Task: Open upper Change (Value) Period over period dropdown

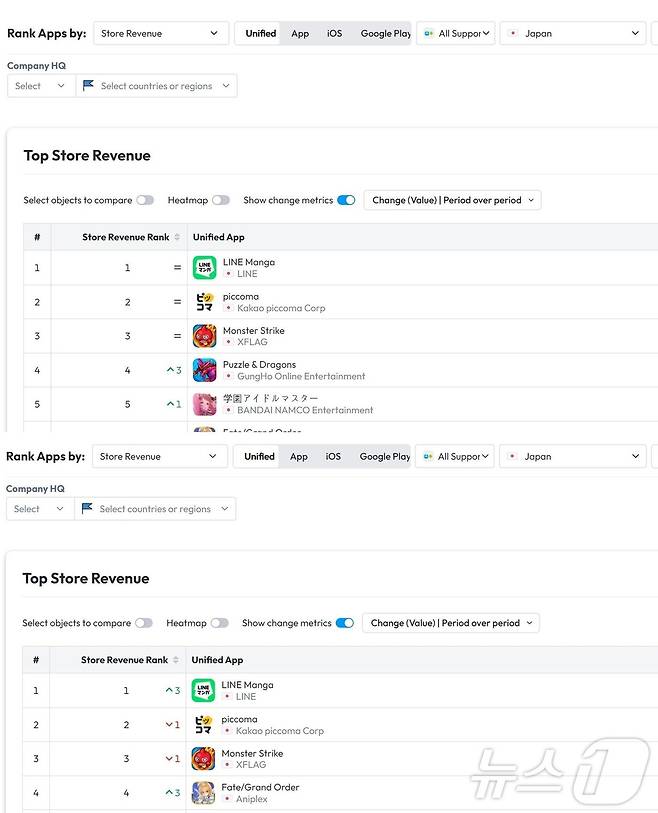Action: point(452,200)
